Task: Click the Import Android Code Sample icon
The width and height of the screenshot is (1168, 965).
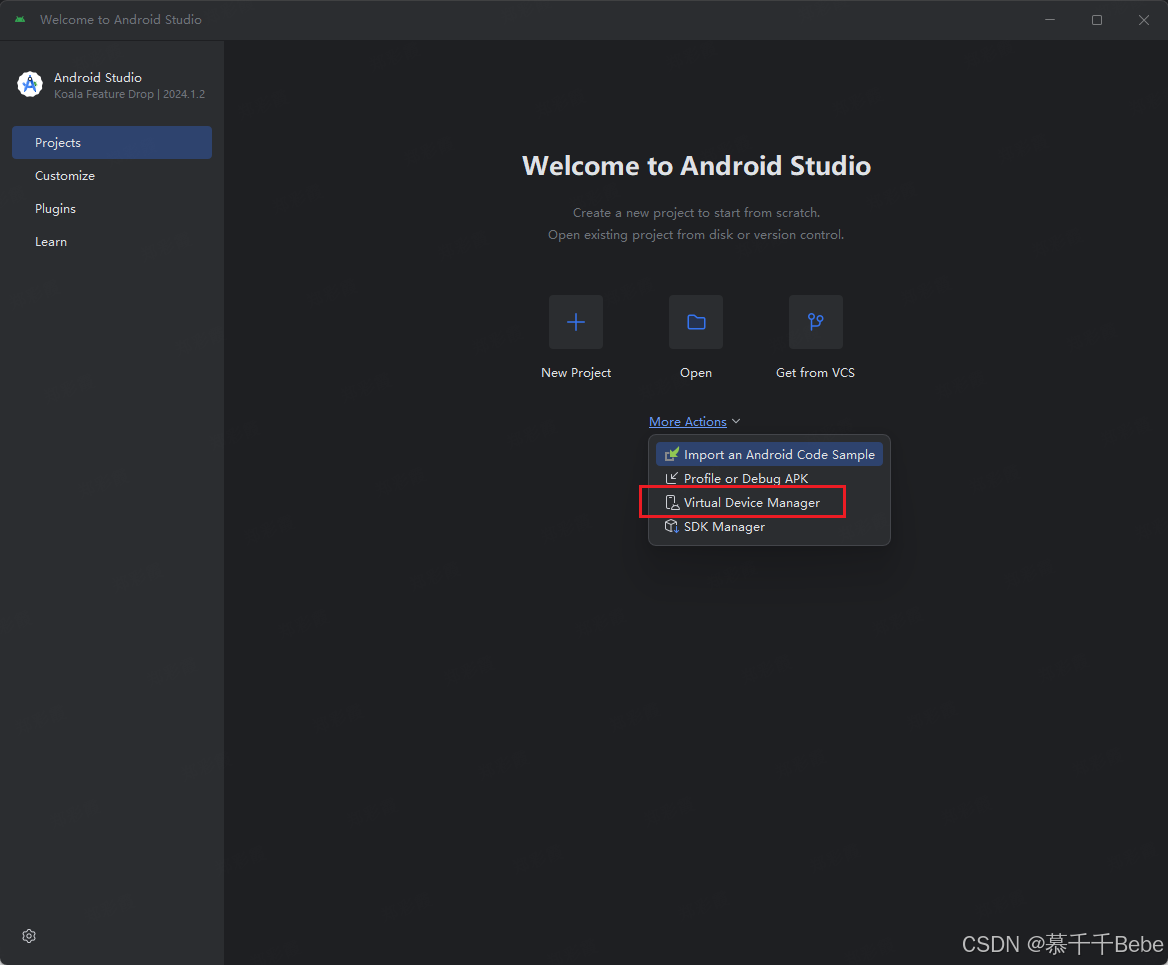Action: (671, 453)
